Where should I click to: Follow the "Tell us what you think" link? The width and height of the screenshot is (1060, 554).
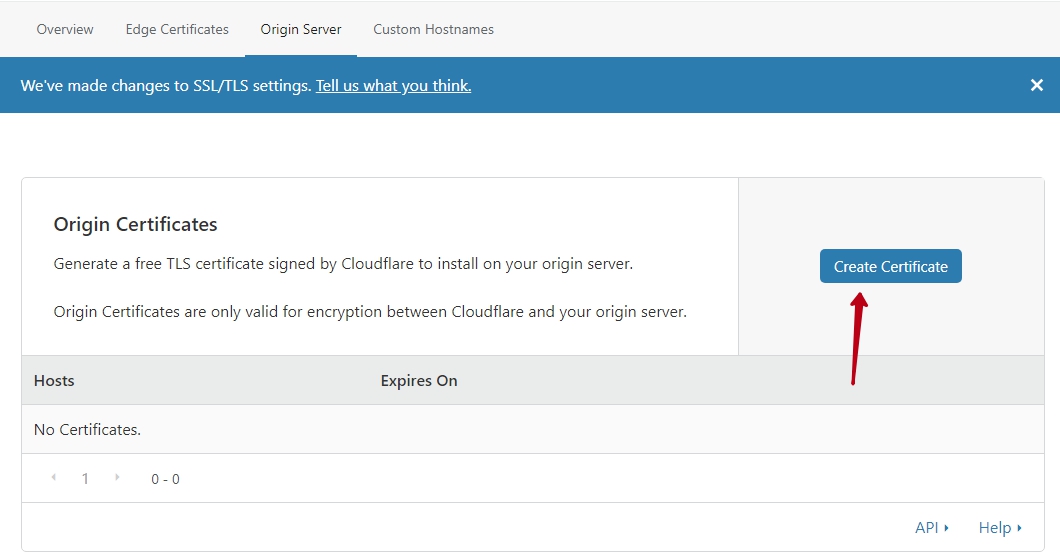click(x=393, y=86)
